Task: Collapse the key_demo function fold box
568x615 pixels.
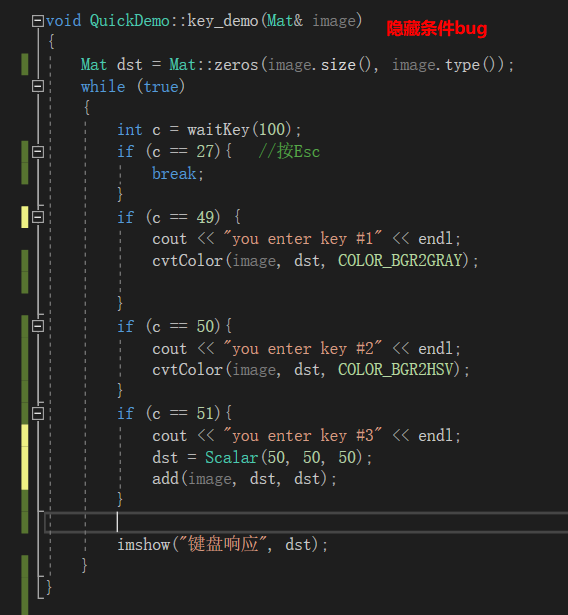Action: pyautogui.click(x=38, y=21)
